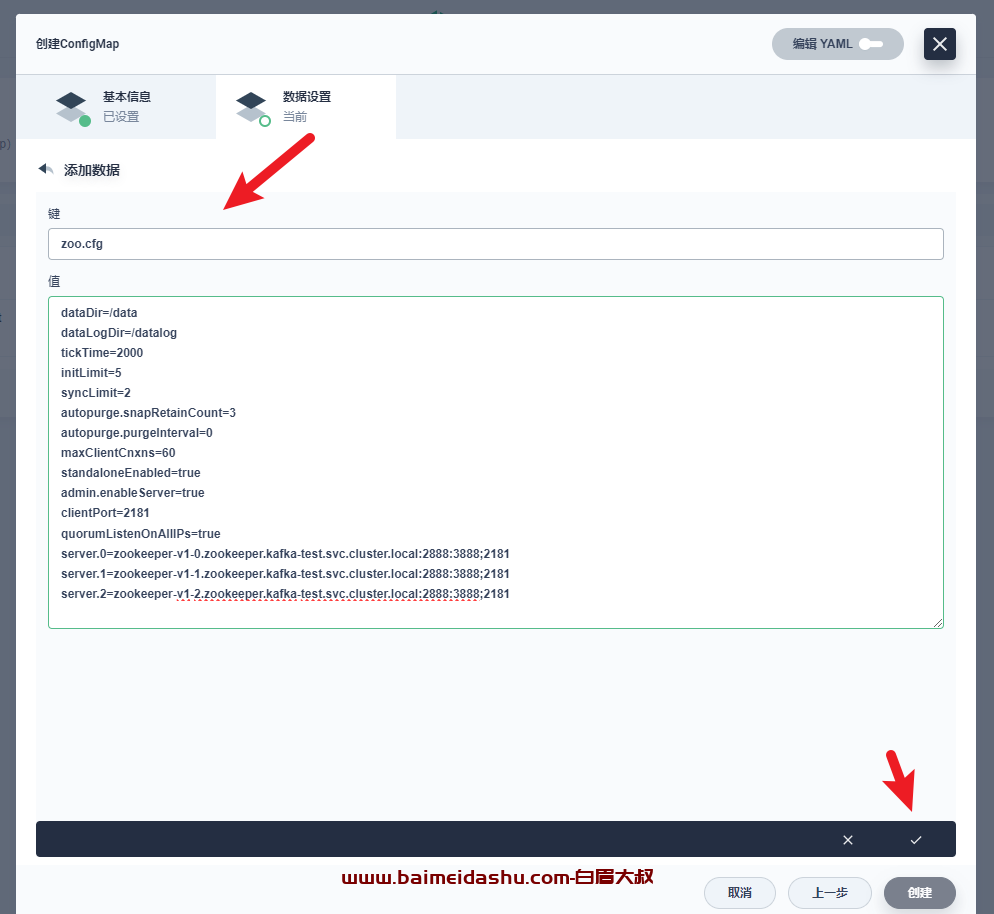Open the 基本信息 step tab
Image resolution: width=994 pixels, height=914 pixels.
coord(116,106)
